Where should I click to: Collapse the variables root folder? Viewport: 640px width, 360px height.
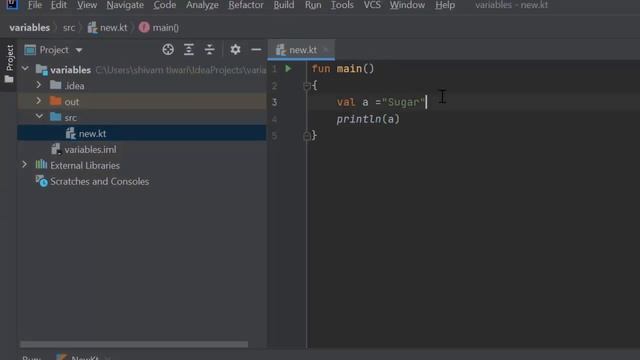pyautogui.click(x=25, y=68)
